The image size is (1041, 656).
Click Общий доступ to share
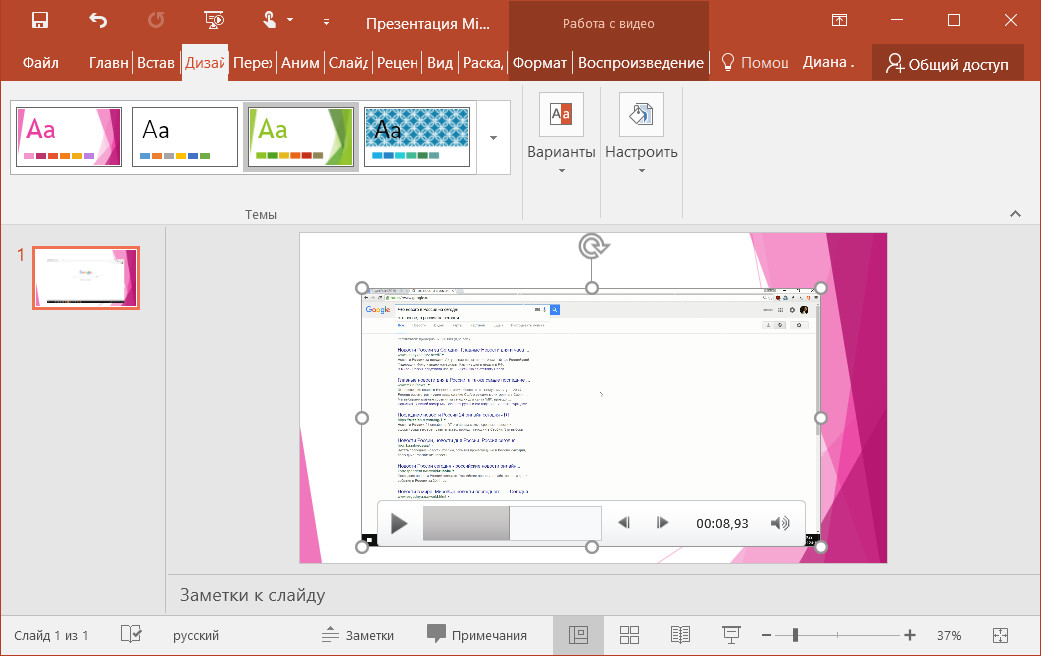click(947, 61)
